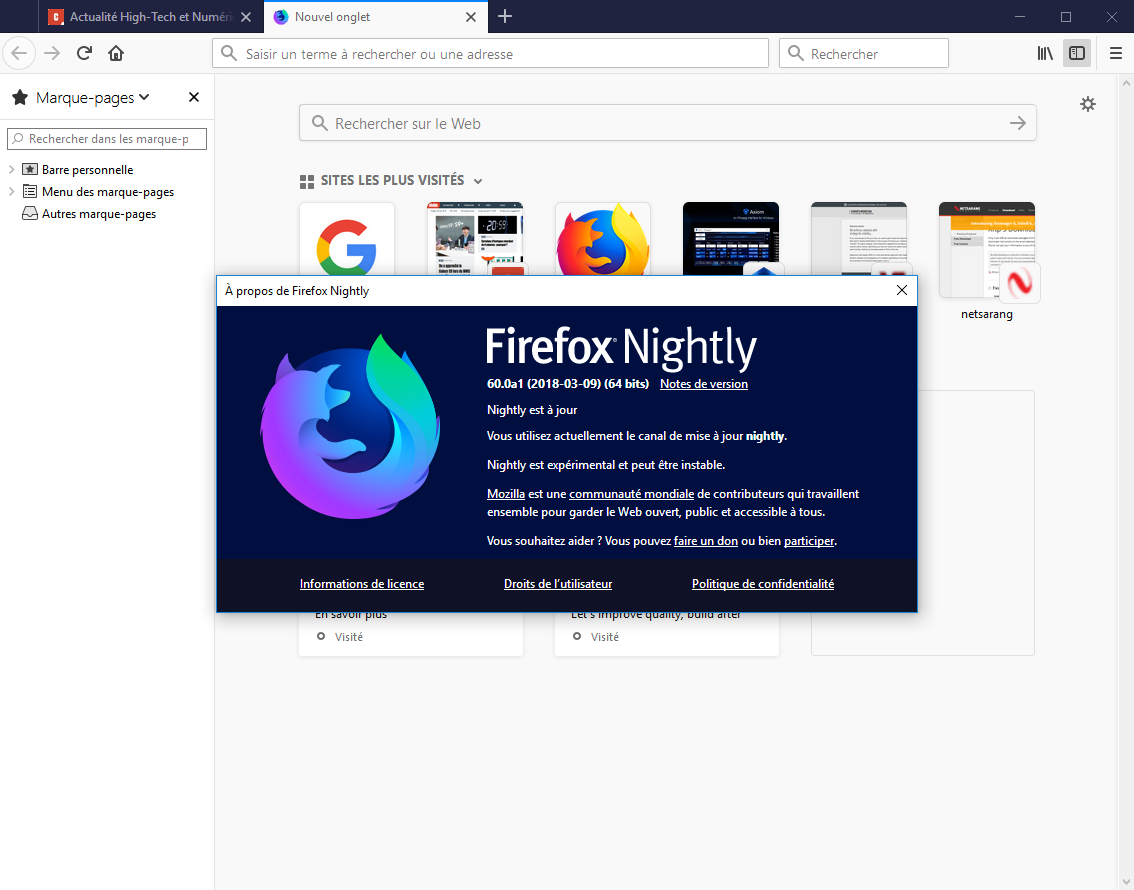Open the Axiom dark-themed top site tile

tap(730, 240)
